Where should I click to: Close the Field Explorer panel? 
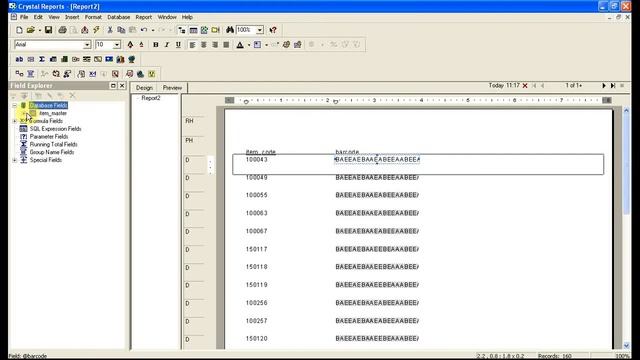(x=122, y=85)
